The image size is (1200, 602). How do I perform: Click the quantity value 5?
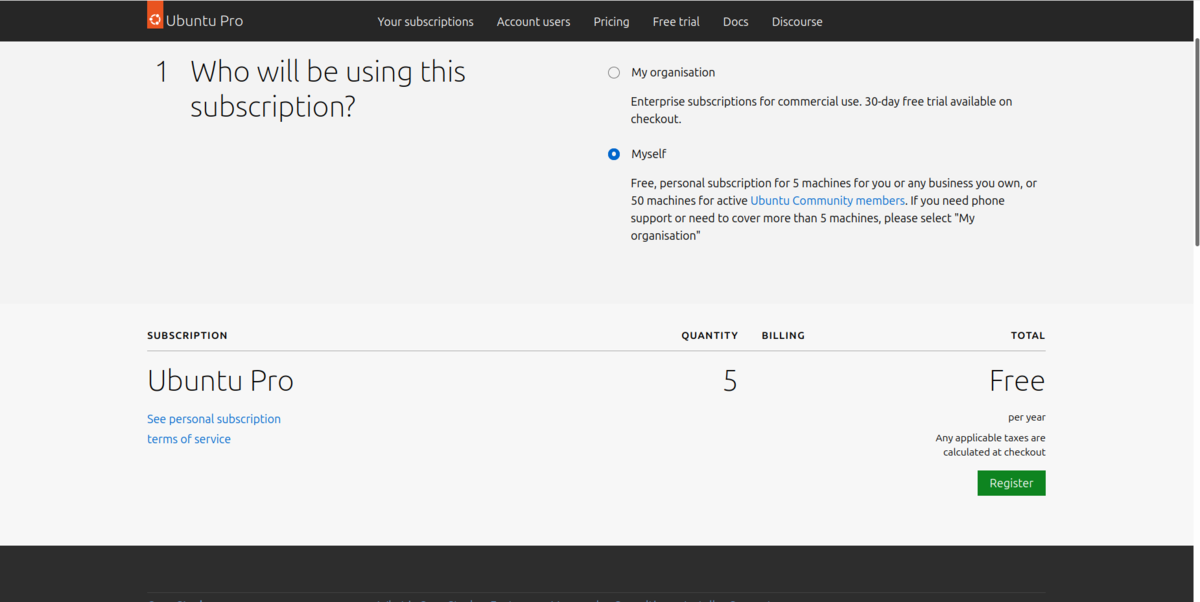click(730, 381)
